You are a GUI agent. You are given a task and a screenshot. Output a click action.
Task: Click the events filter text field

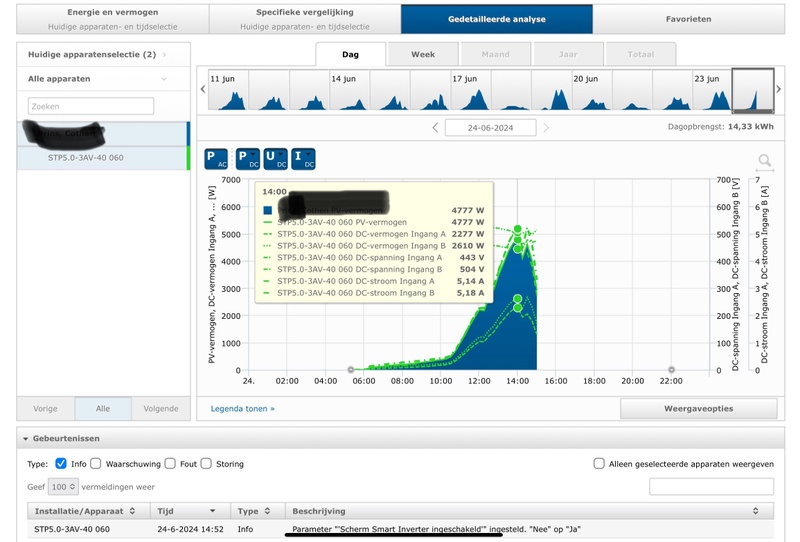tap(711, 486)
